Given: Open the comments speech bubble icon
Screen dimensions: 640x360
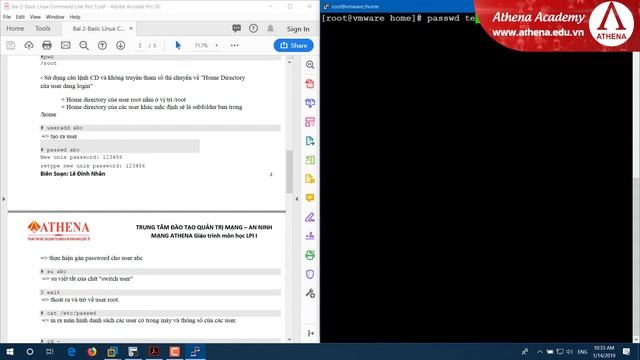Looking at the screenshot, I should (x=236, y=28).
